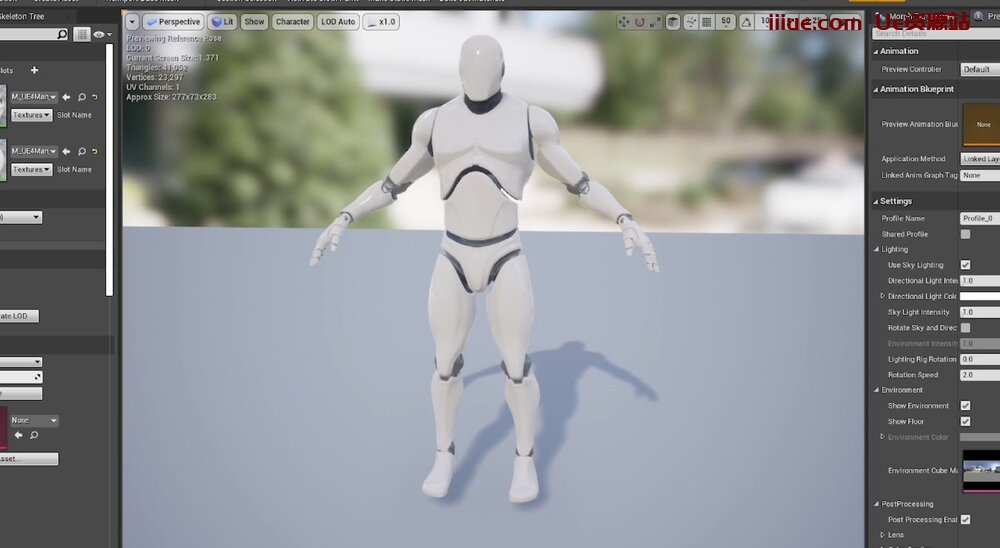Click the add material slot plus icon
The image size is (1000, 548).
pyautogui.click(x=34, y=70)
